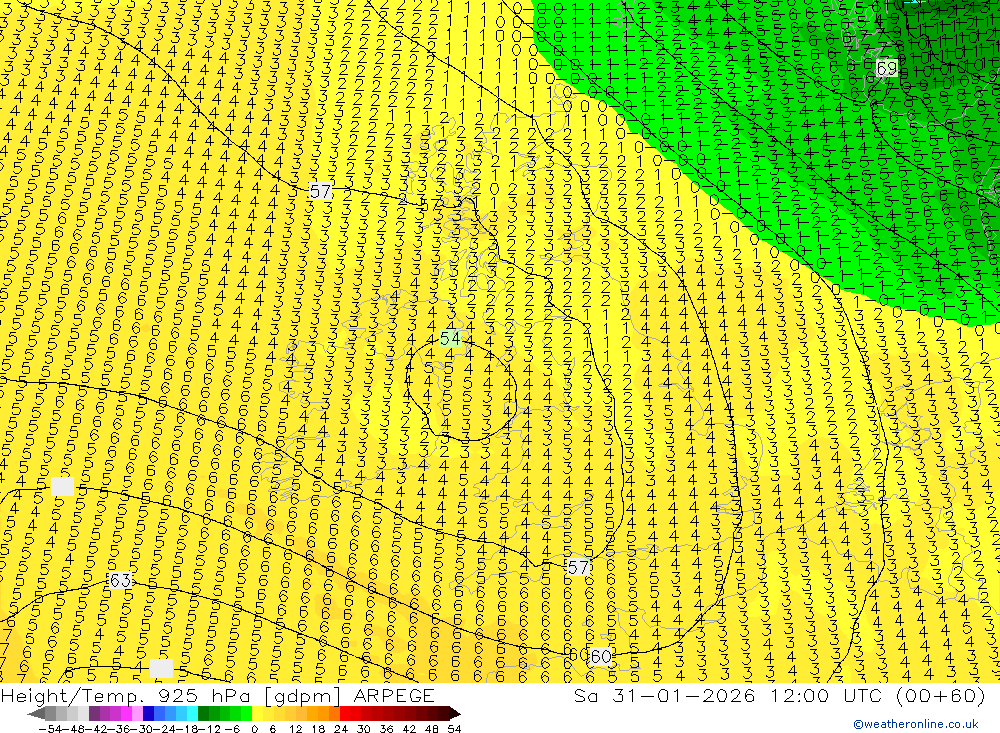Click the 63 contour label box
This screenshot has height=733, width=1000.
coord(121,581)
